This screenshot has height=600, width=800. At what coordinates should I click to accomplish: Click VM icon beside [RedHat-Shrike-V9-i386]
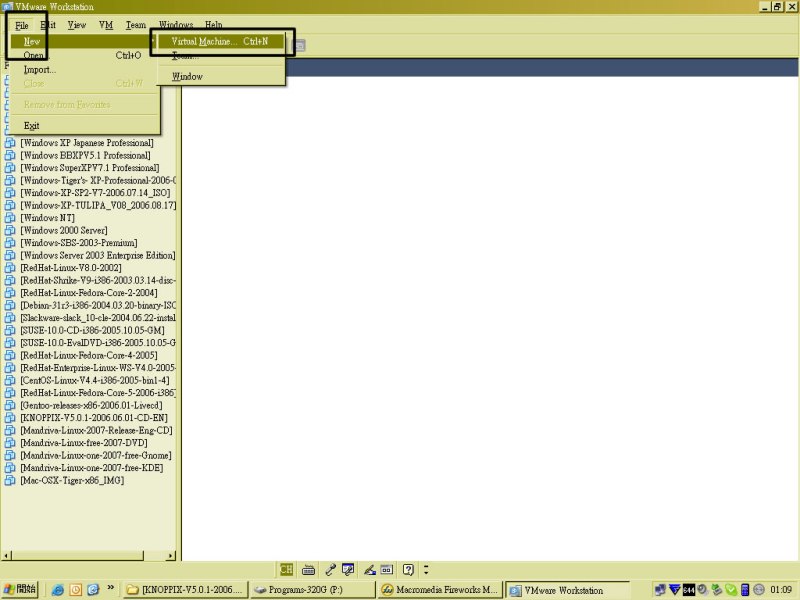click(10, 280)
